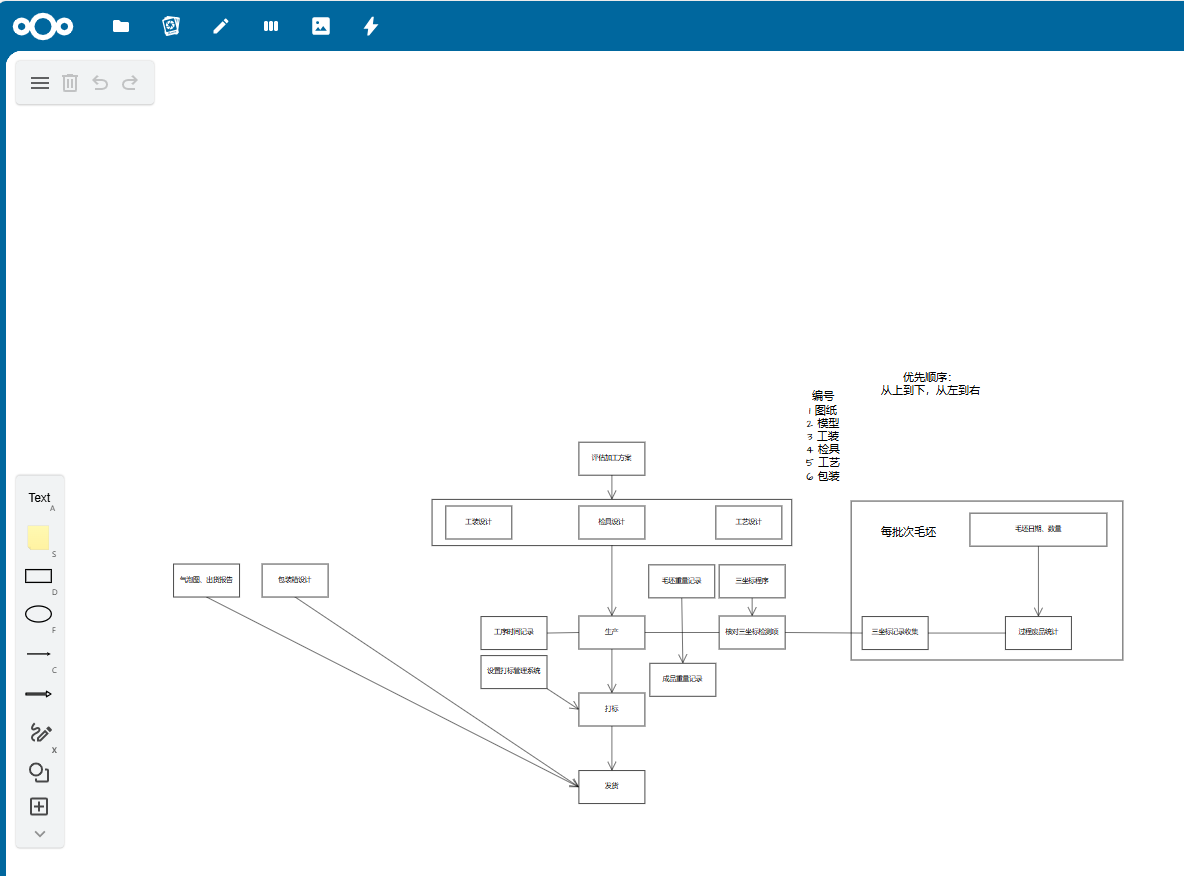
Task: Select the shapes library tool
Action: [x=39, y=772]
